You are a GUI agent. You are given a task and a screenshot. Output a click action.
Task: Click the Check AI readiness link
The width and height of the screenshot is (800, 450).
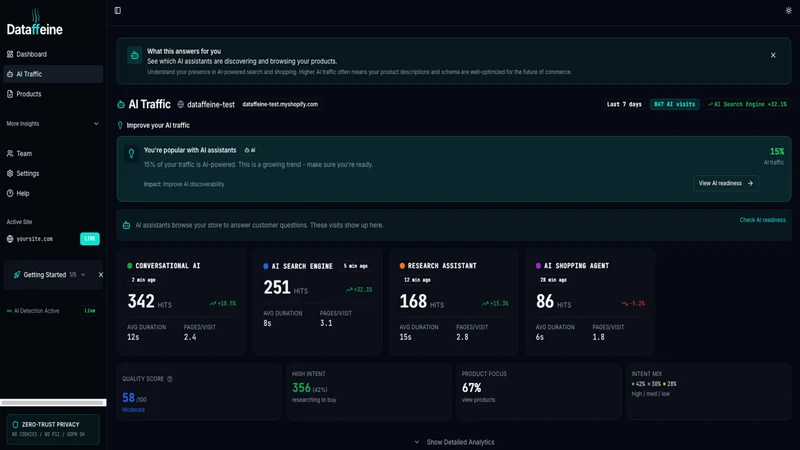tap(762, 220)
